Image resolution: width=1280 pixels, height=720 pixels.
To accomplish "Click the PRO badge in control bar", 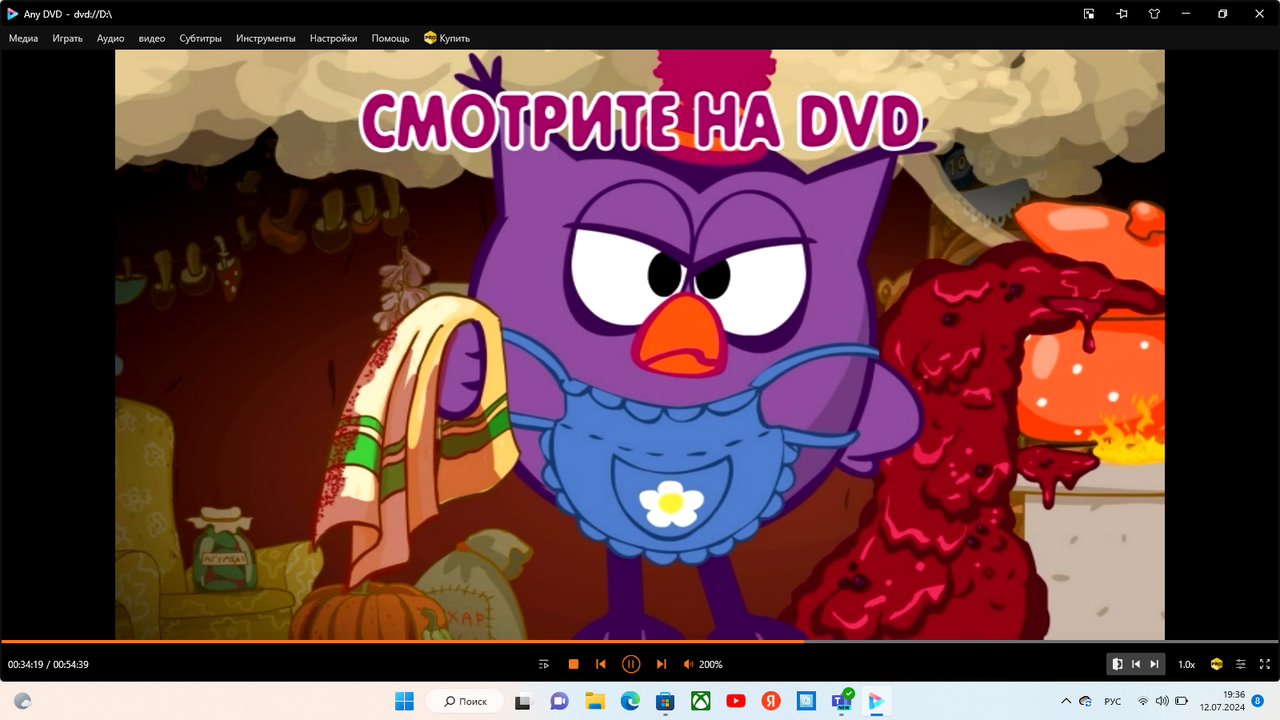I will pyautogui.click(x=1217, y=664).
